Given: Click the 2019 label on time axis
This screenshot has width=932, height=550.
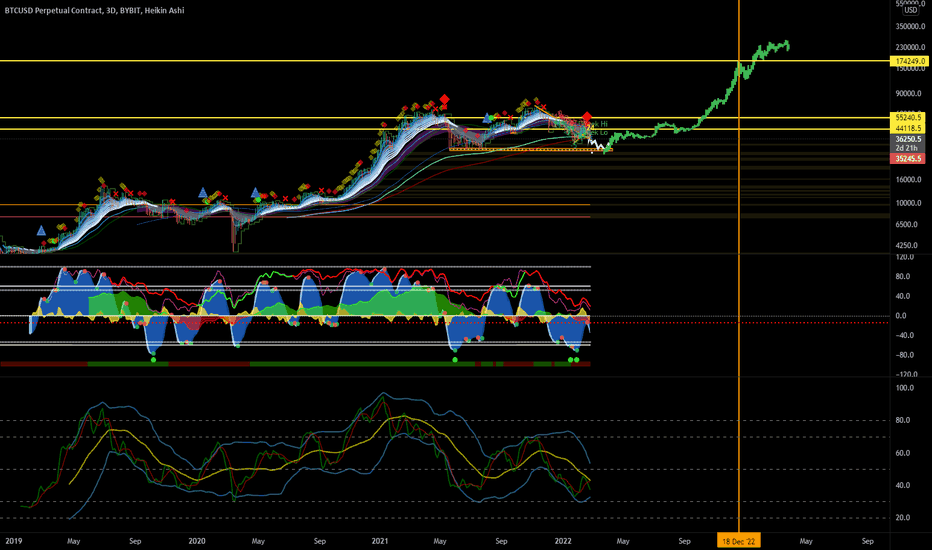Looking at the screenshot, I should [13, 541].
